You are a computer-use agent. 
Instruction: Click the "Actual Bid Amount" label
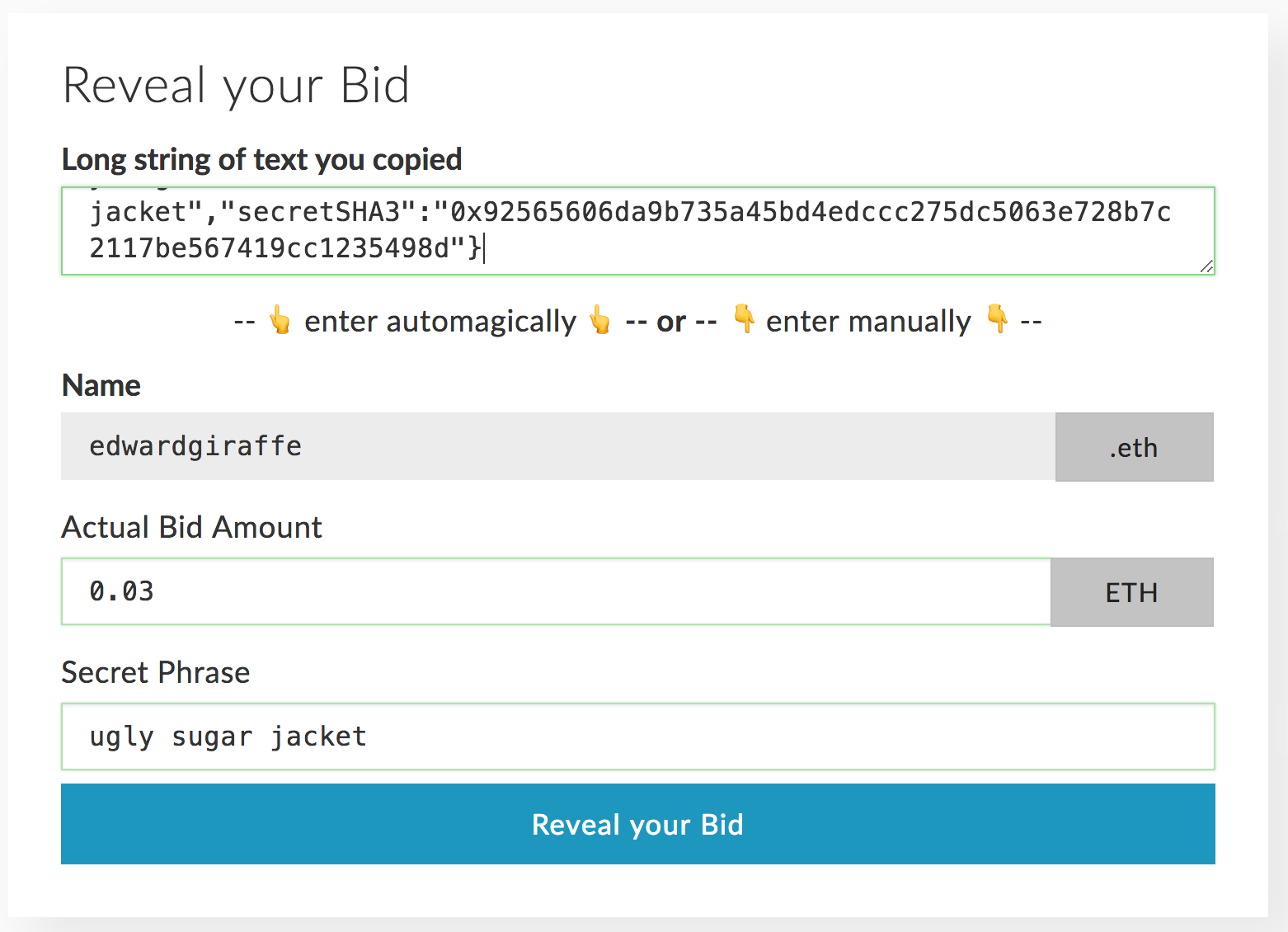pos(191,527)
